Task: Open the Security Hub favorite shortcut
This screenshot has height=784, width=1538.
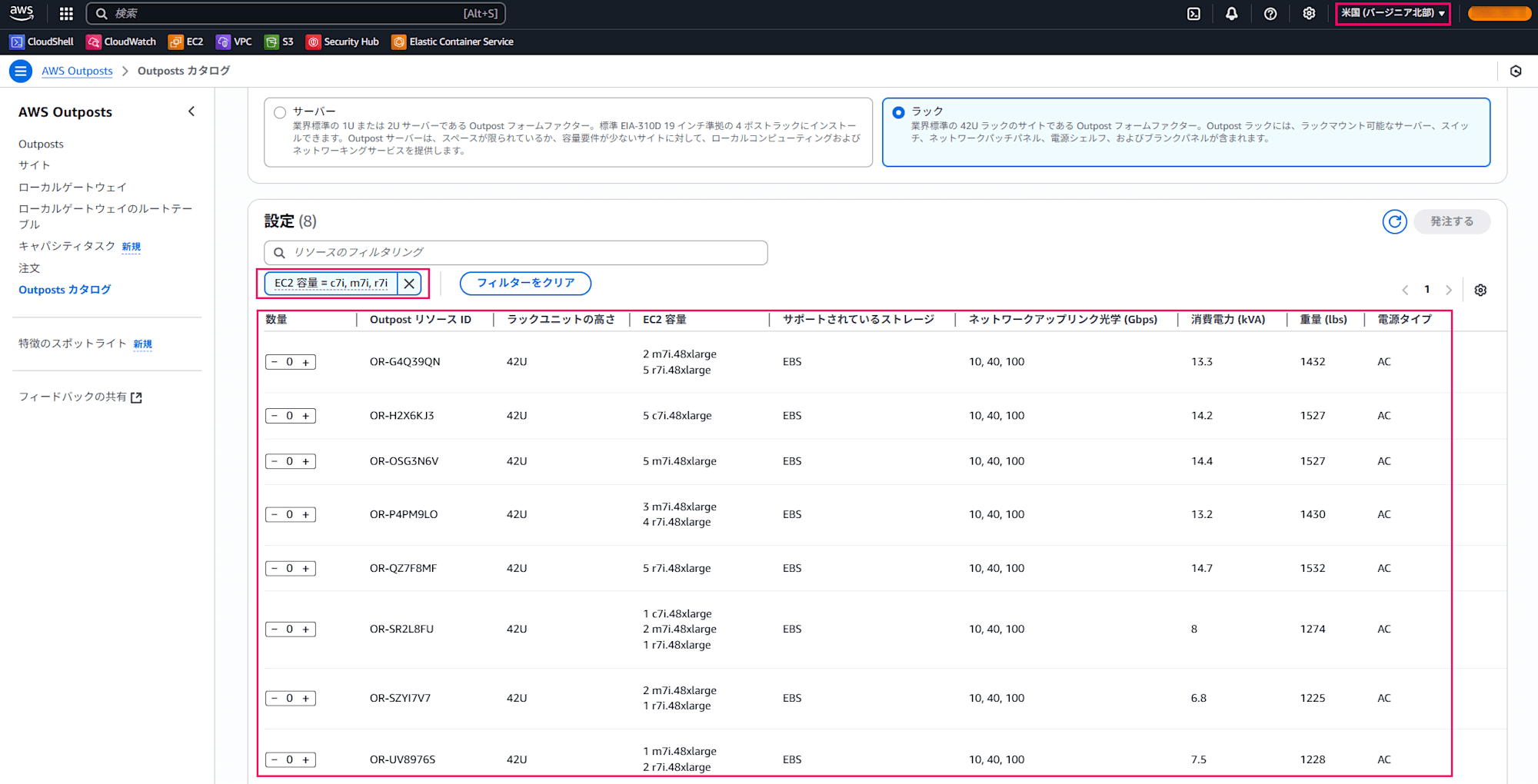Action: point(343,42)
